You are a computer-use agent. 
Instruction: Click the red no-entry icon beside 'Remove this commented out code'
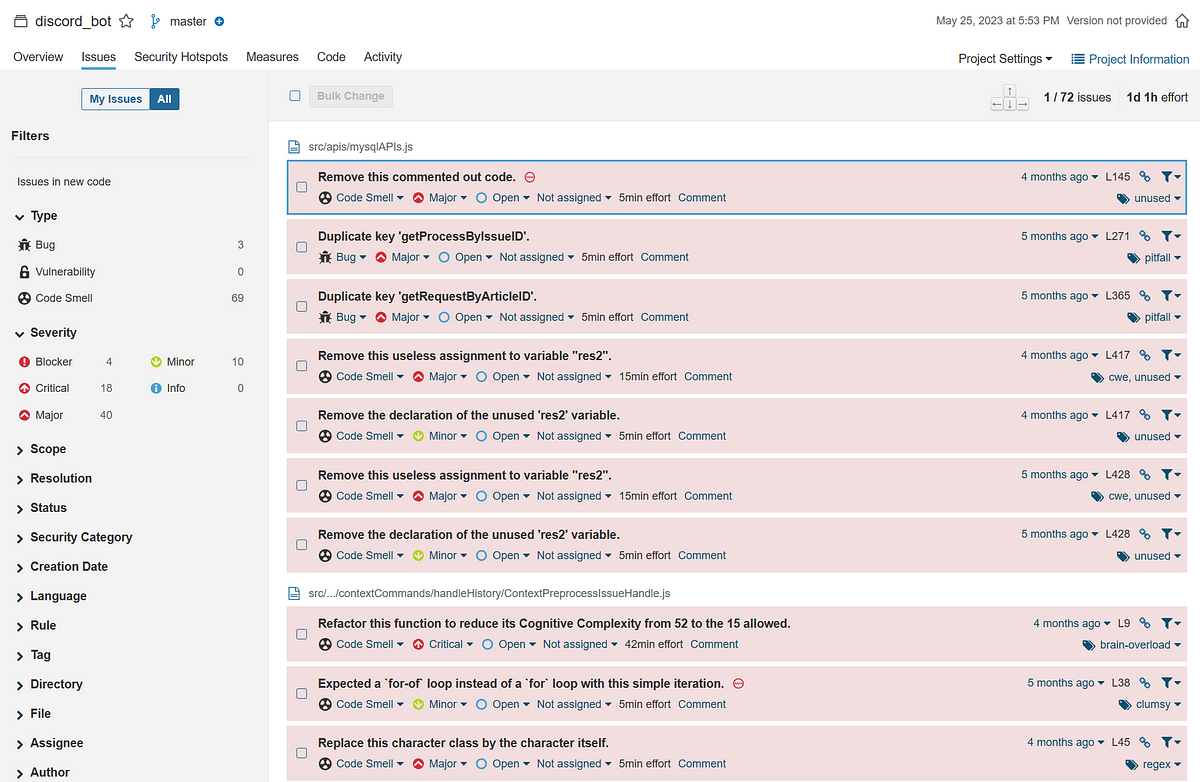[x=530, y=177]
